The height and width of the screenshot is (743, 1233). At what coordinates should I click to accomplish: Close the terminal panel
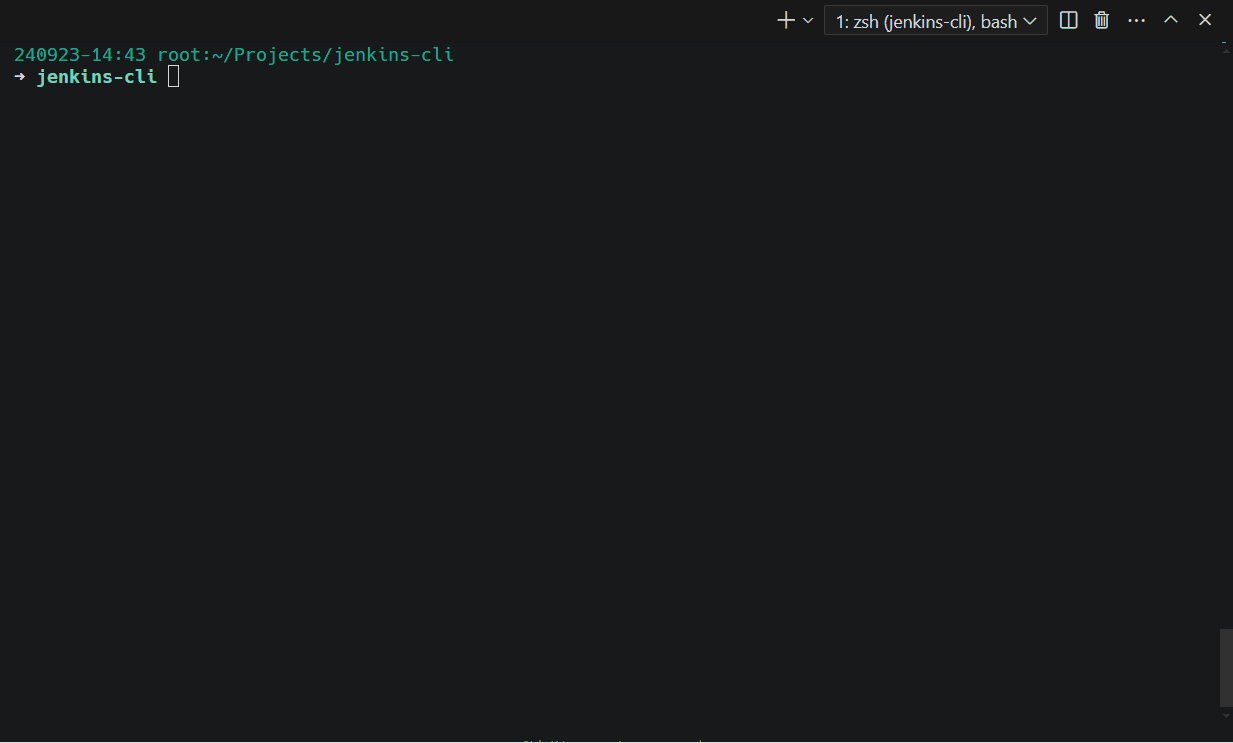1205,20
